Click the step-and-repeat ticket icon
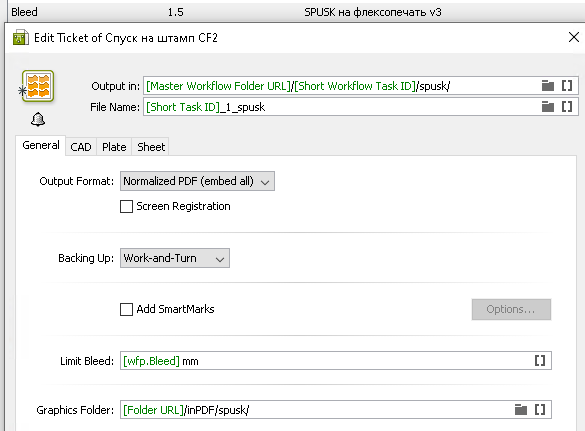This screenshot has height=431, width=585. click(x=38, y=86)
